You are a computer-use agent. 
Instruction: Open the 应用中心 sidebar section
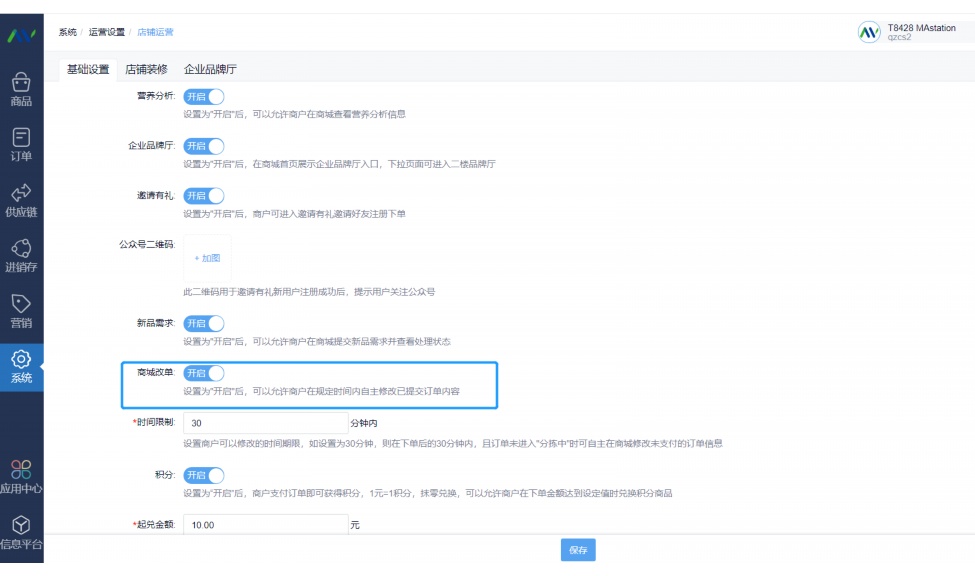click(21, 477)
